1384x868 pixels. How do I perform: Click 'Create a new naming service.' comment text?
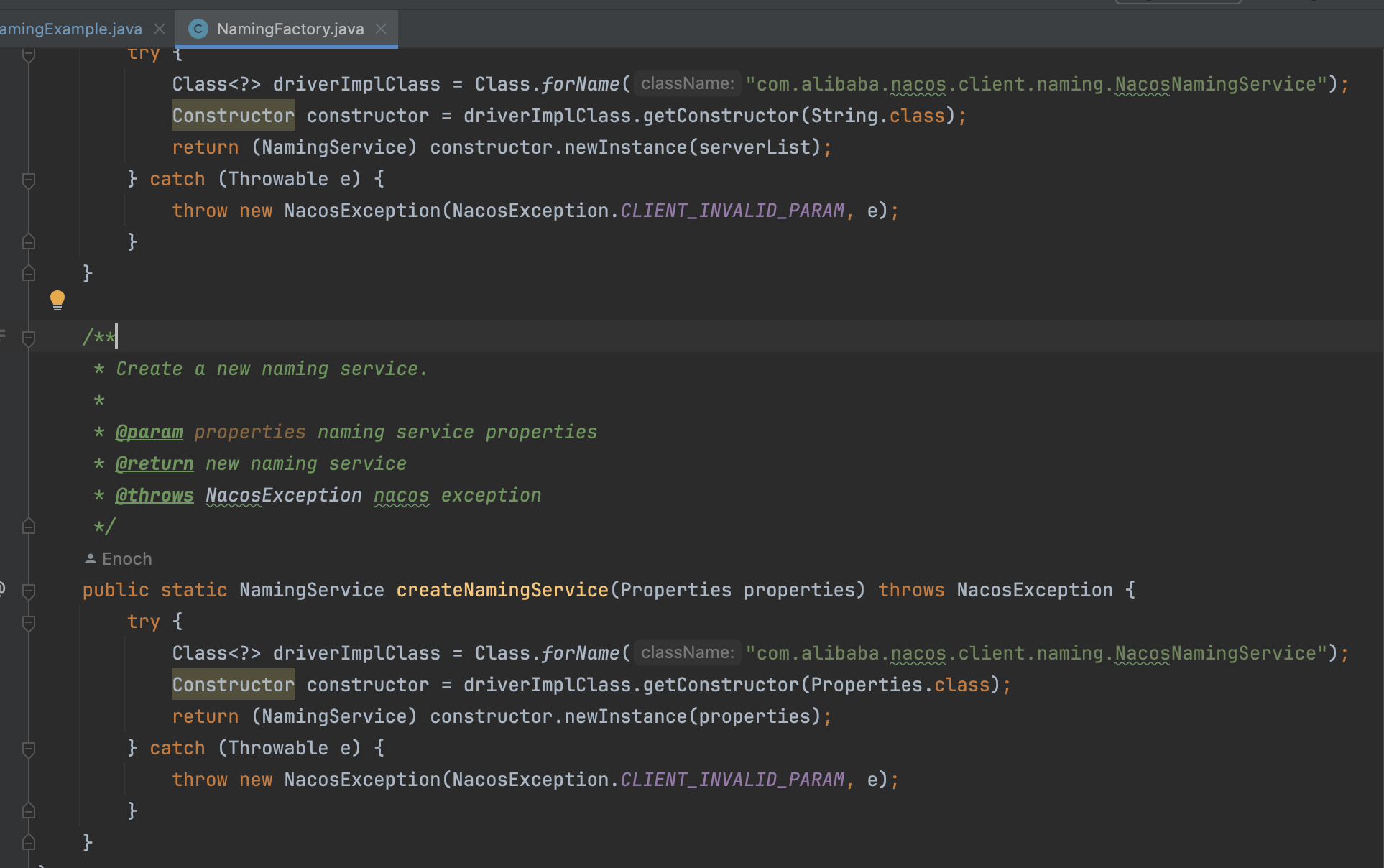272,369
